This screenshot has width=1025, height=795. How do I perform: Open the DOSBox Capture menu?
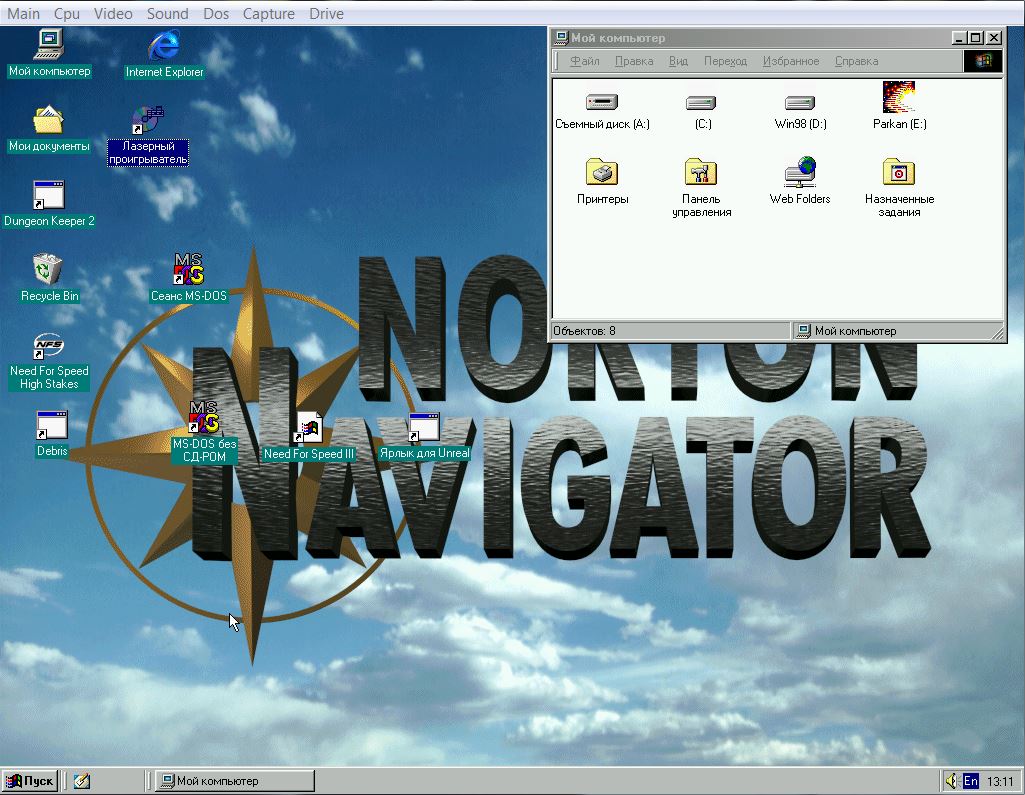269,13
